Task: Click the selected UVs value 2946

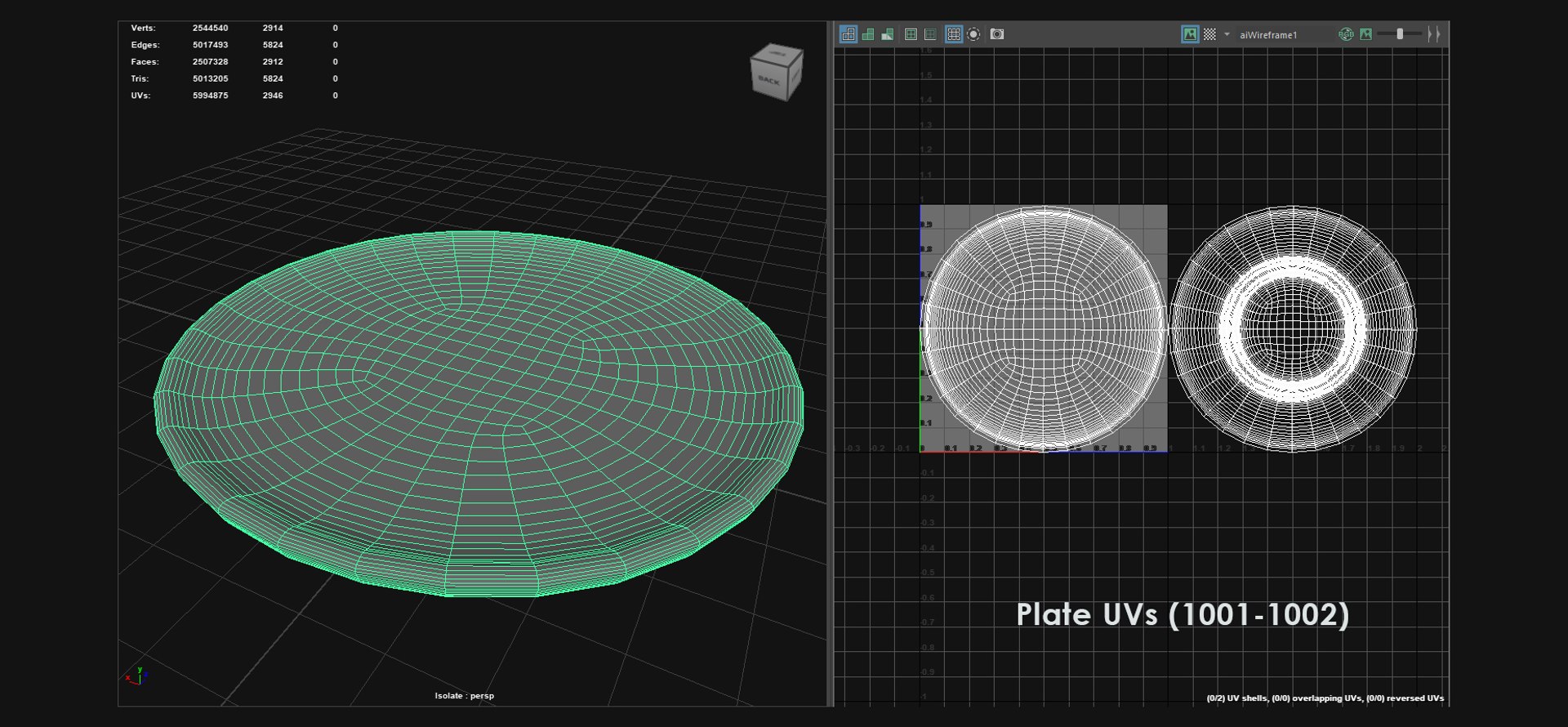Action: click(x=273, y=96)
